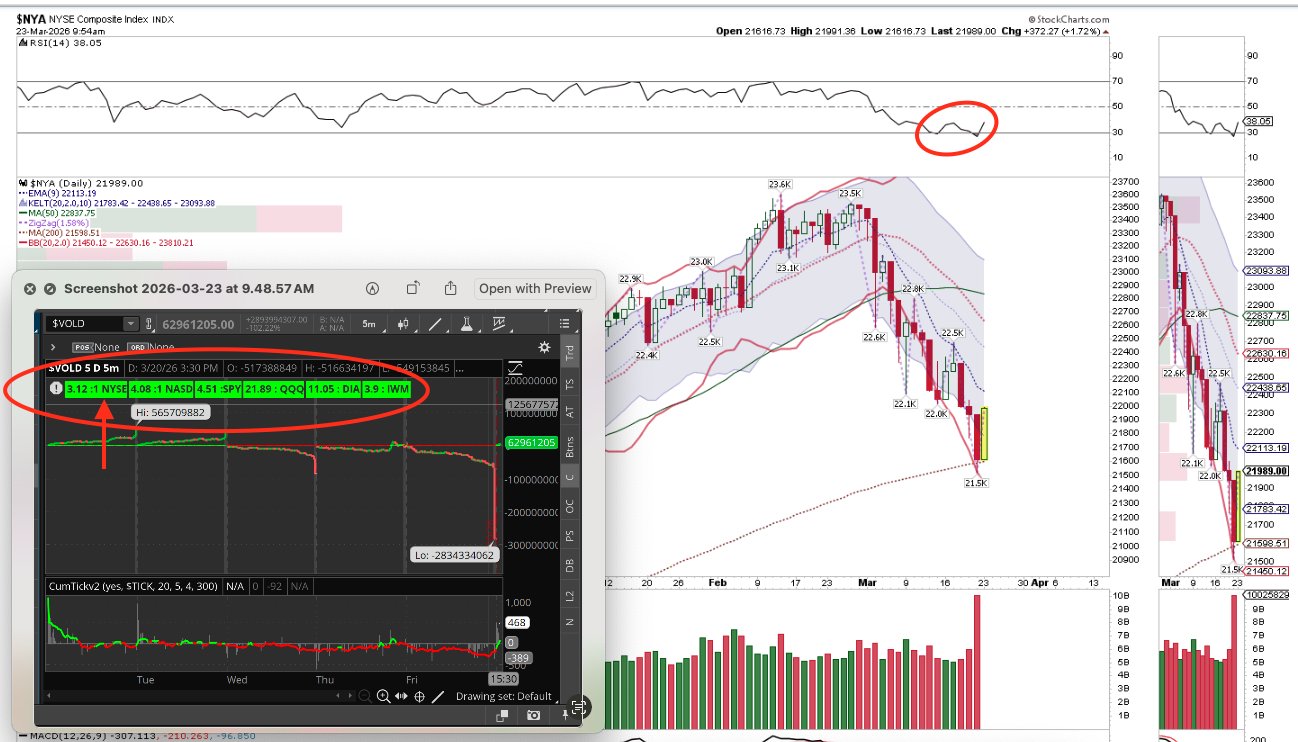The image size is (1298, 742).
Task: Close the Quick Look screenshot preview
Action: pos(30,288)
